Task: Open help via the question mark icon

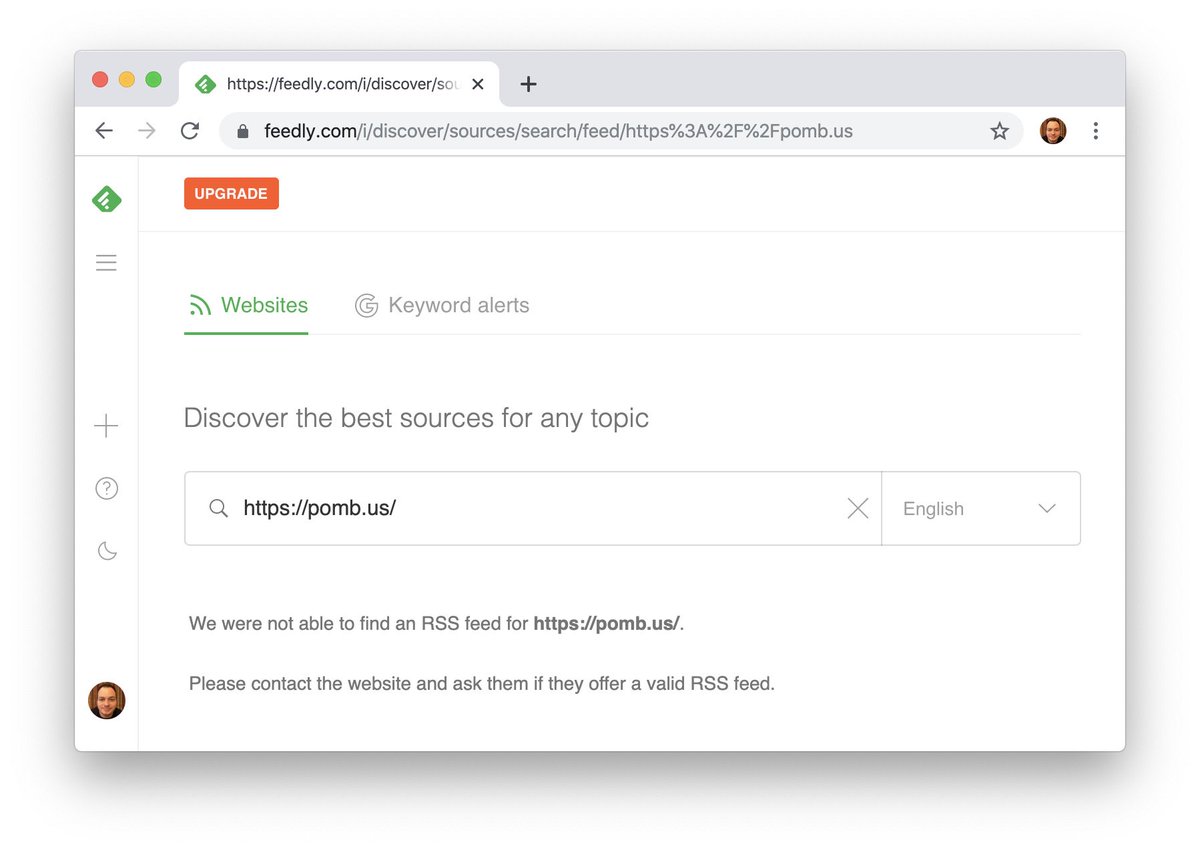Action: pos(106,488)
